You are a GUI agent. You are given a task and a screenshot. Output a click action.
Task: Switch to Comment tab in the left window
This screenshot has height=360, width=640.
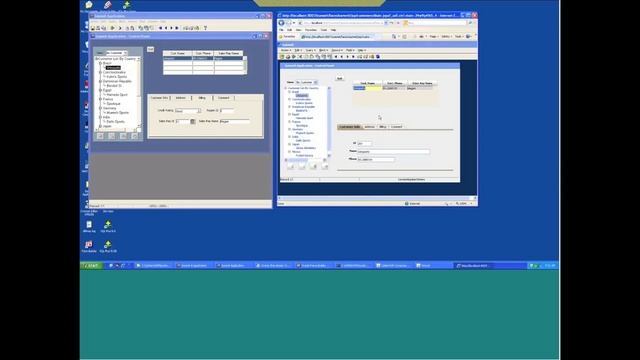pos(224,98)
